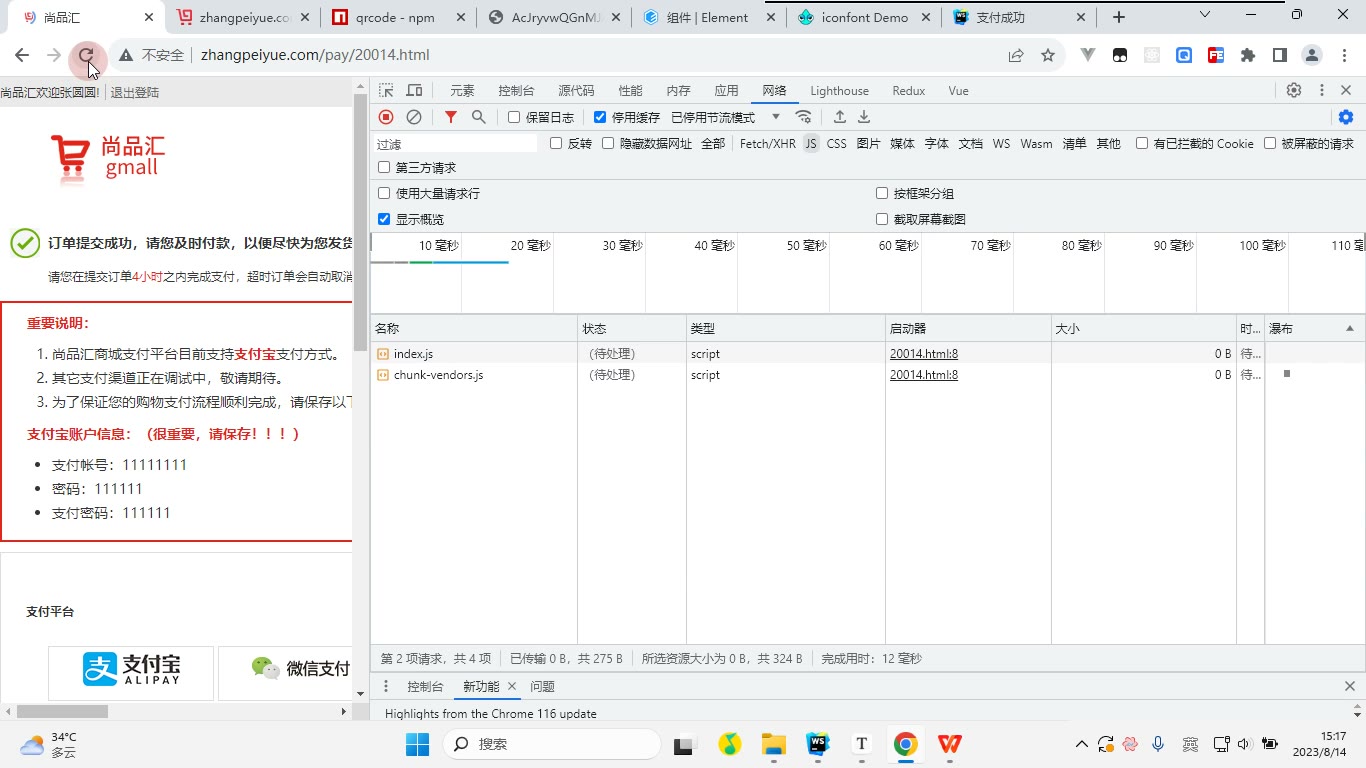Stop recording network log red button

[386, 117]
